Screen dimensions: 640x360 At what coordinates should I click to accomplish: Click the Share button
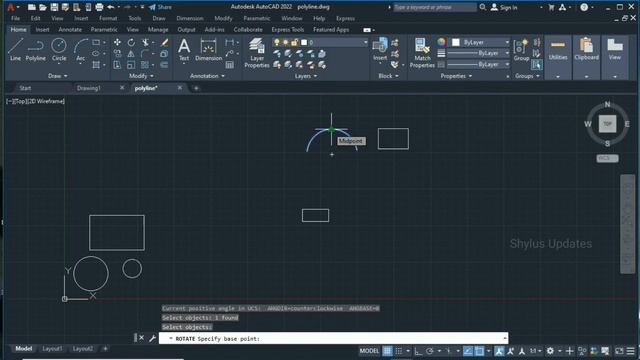click(x=160, y=7)
